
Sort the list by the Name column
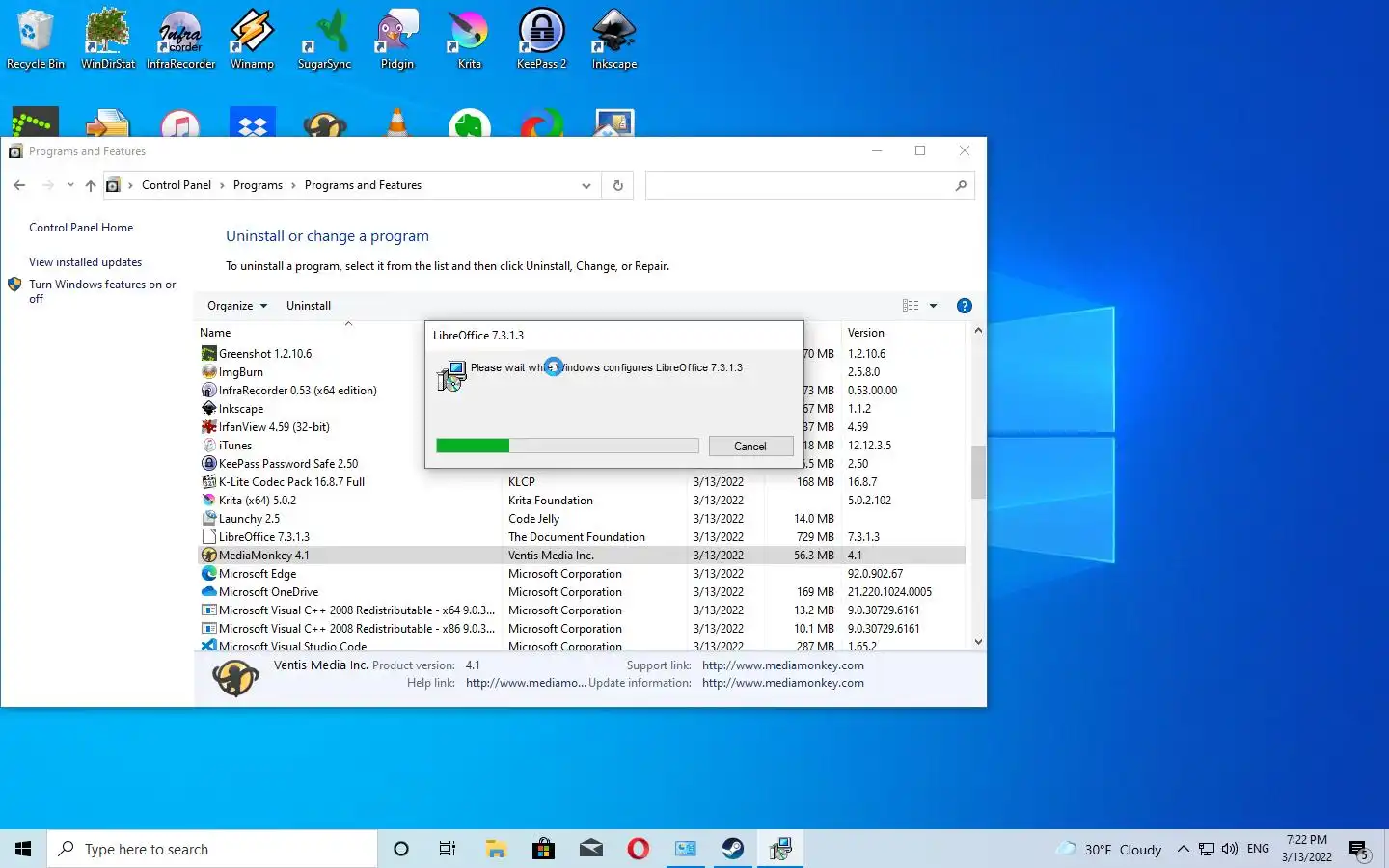(215, 333)
